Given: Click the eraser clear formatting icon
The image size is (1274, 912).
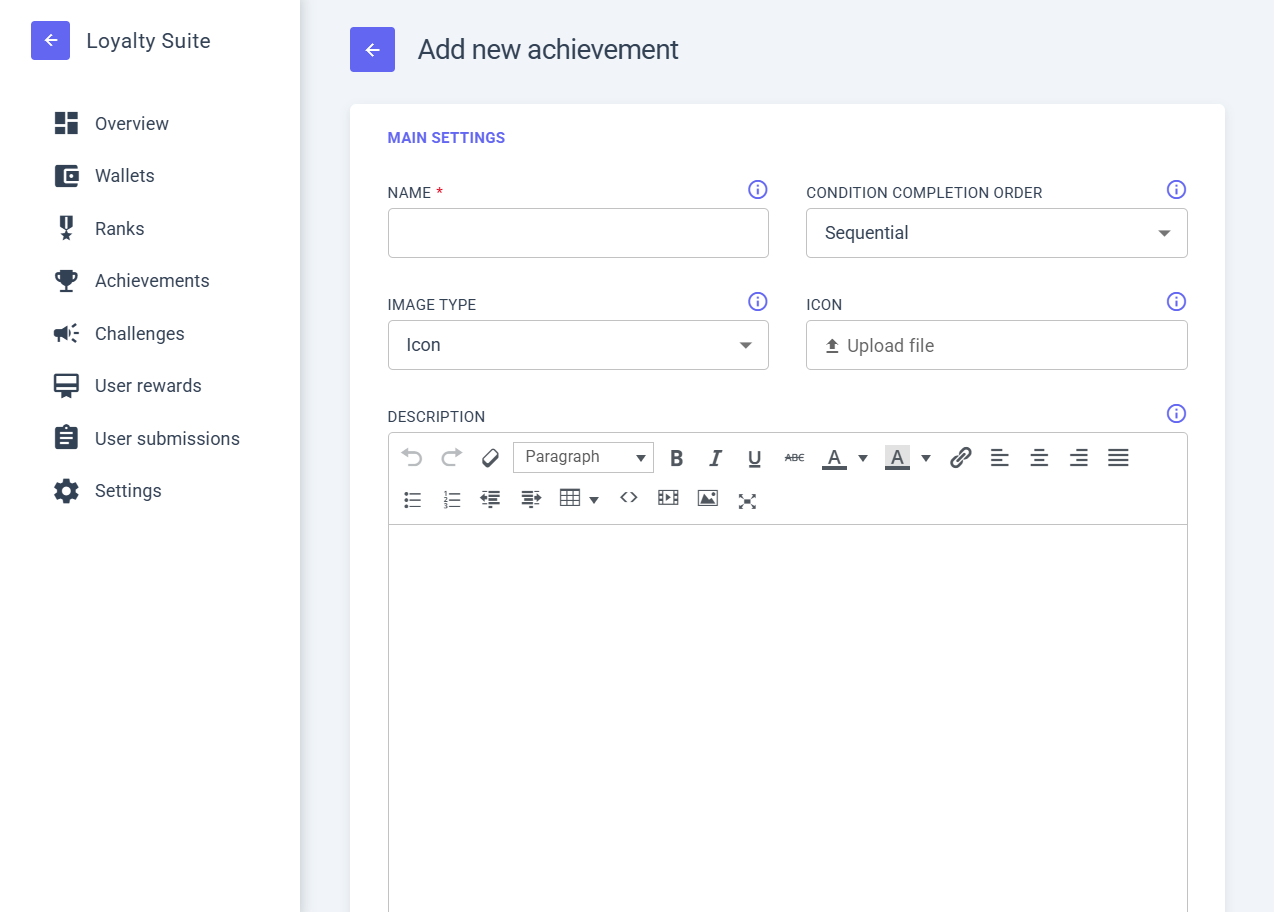Looking at the screenshot, I should point(490,457).
